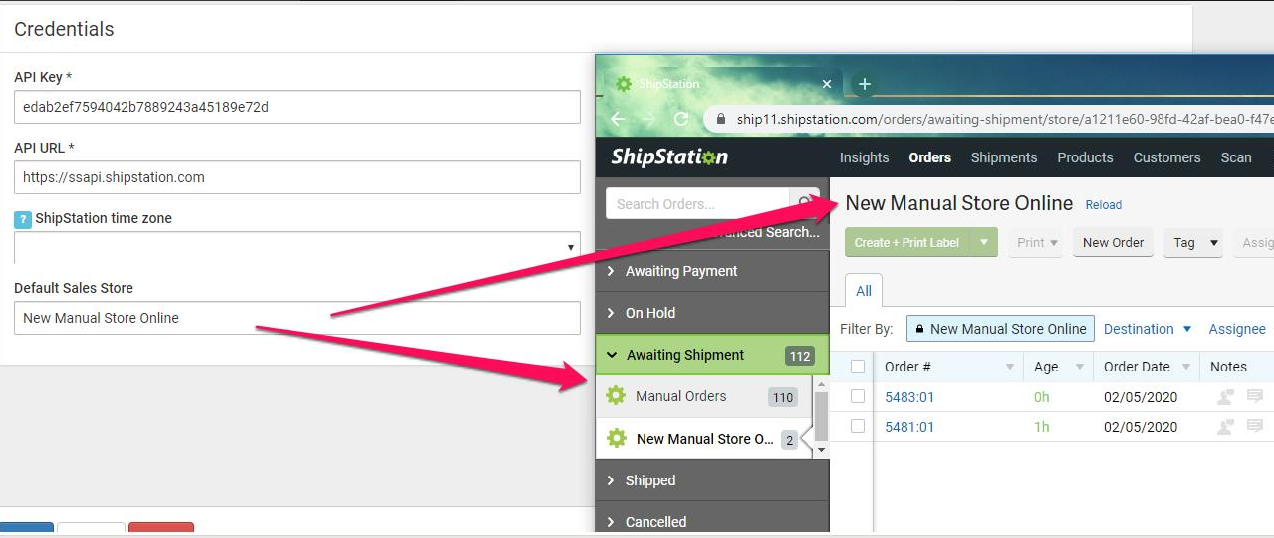Click the assignee icon for order 5481:01

tap(1225, 427)
